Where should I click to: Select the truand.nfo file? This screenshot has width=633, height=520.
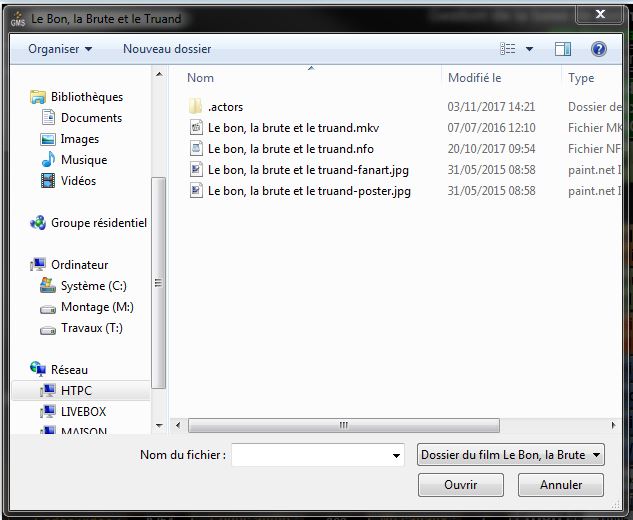tap(290, 149)
